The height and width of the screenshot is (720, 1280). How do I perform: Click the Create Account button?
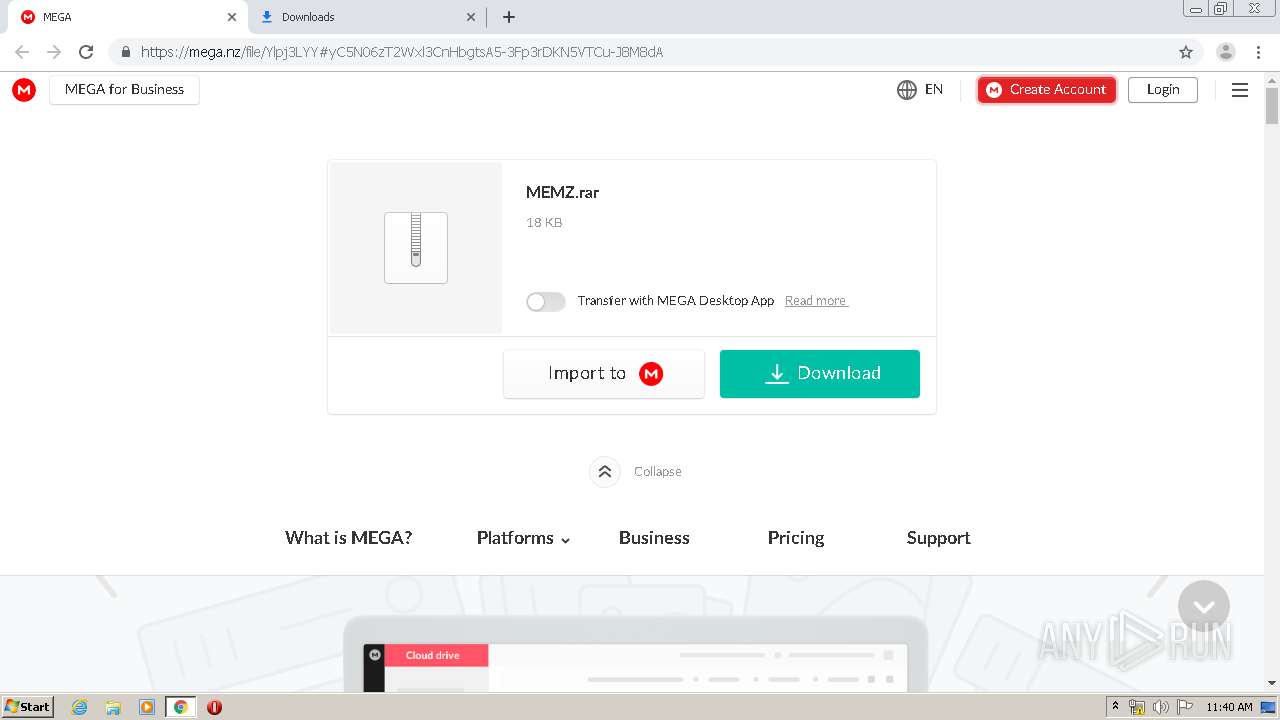coord(1047,90)
